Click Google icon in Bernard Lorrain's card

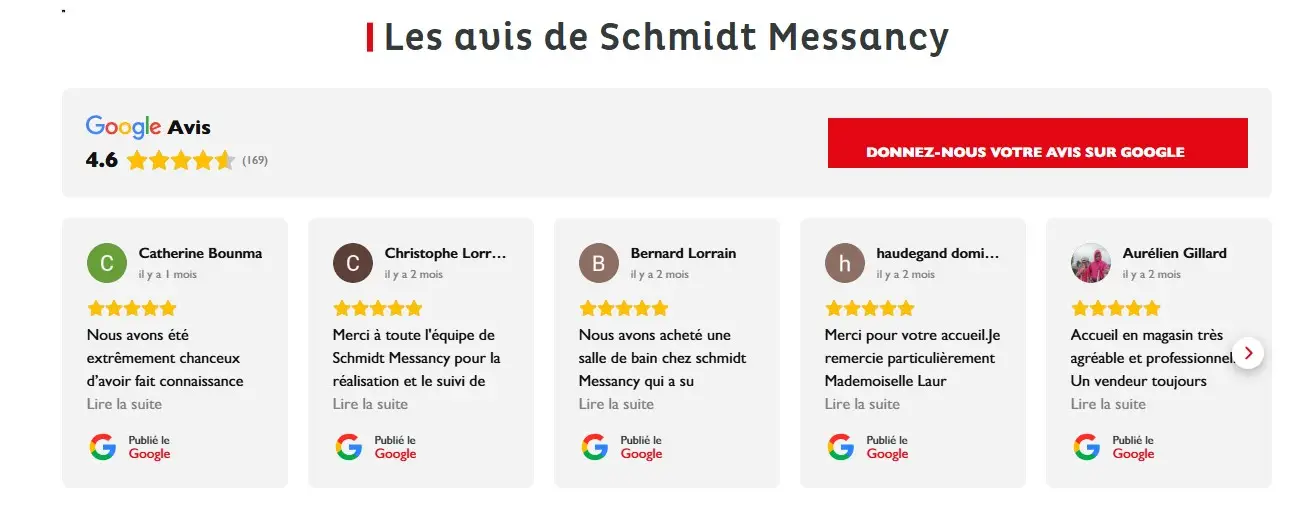pyautogui.click(x=595, y=447)
